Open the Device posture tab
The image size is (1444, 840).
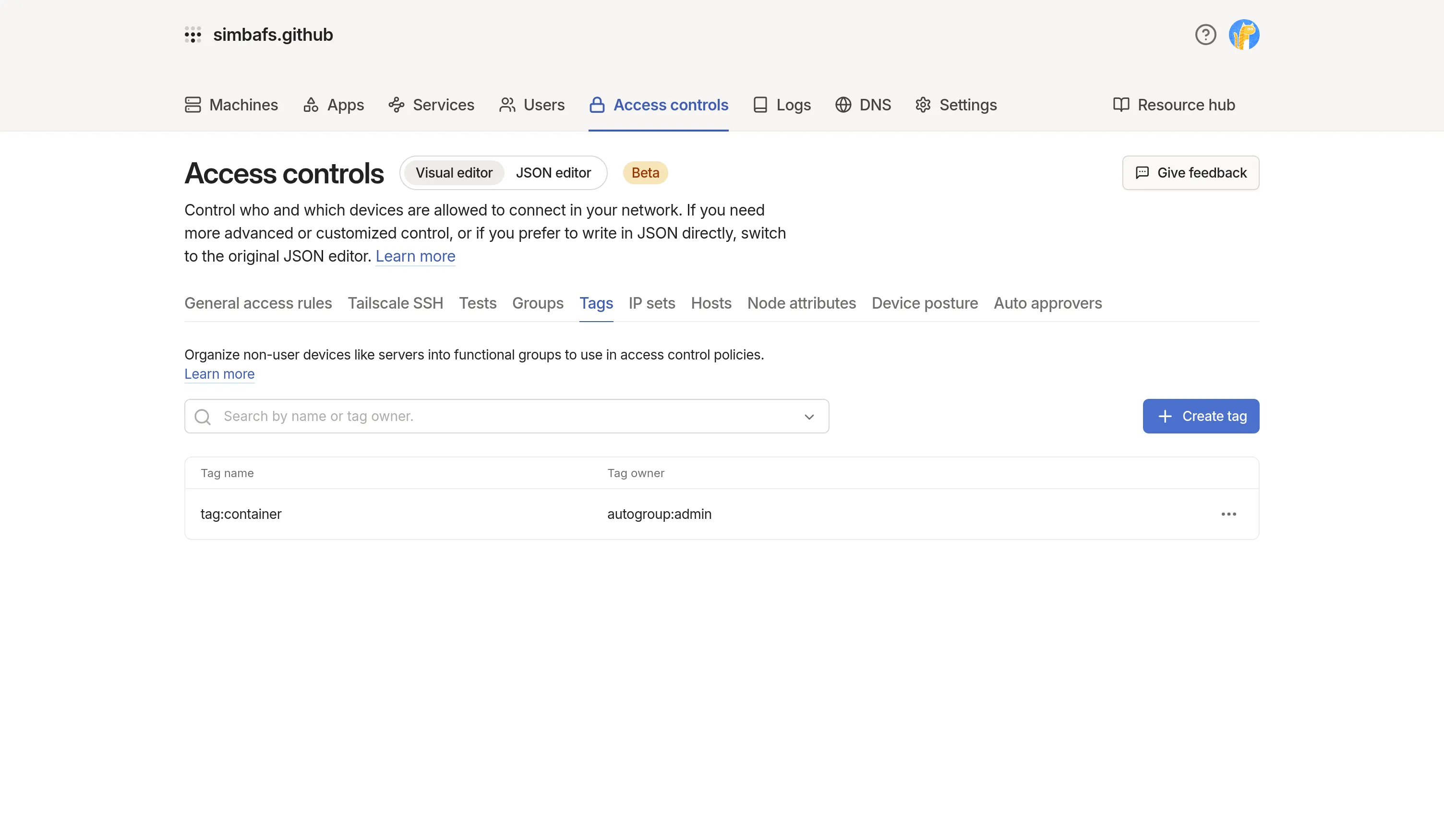[924, 303]
